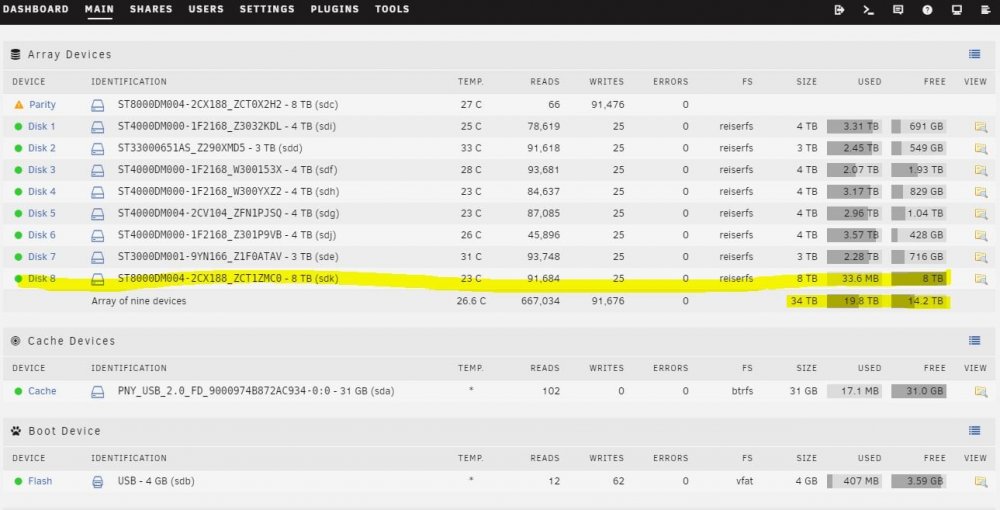Switch to the Settings tab

click(267, 9)
